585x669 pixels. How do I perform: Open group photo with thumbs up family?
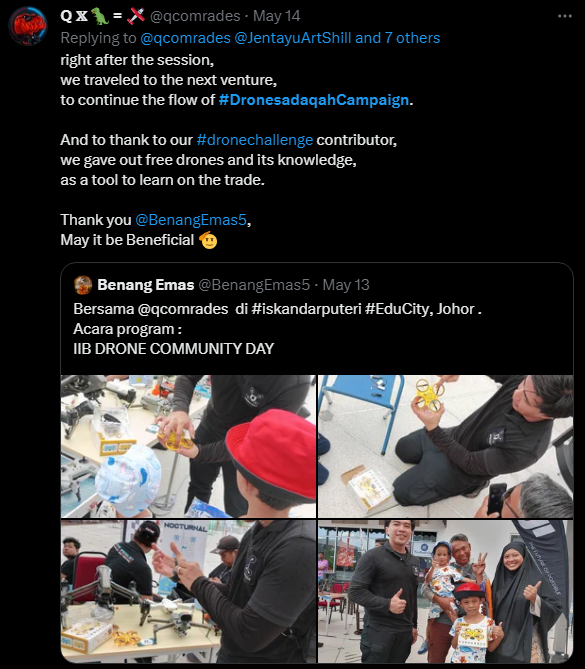pyautogui.click(x=445, y=591)
